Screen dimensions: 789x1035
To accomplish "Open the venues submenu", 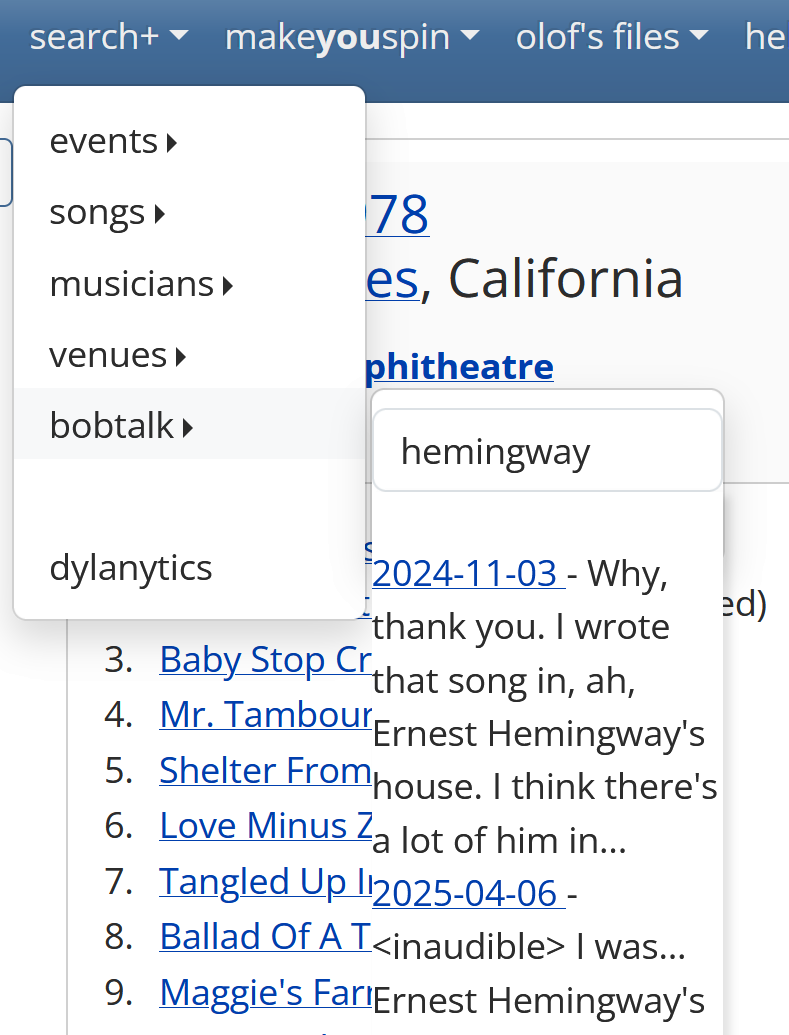I will point(118,355).
